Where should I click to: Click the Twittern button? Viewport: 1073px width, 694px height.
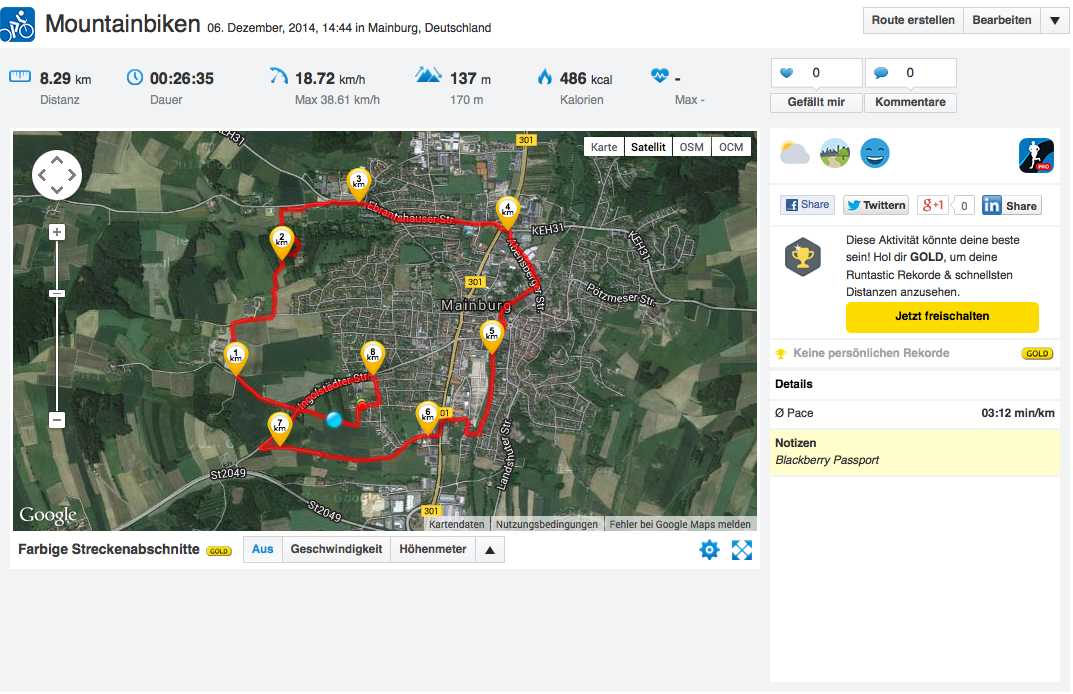[x=876, y=205]
